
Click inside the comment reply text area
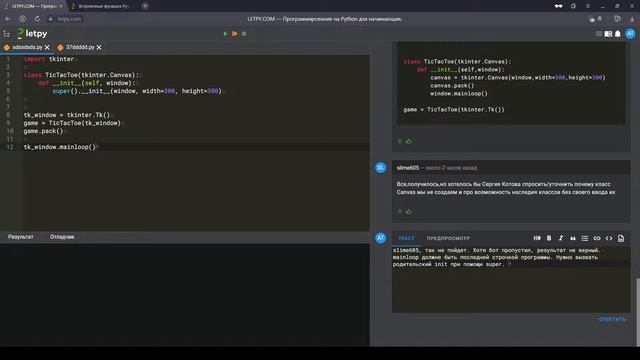coord(511,279)
